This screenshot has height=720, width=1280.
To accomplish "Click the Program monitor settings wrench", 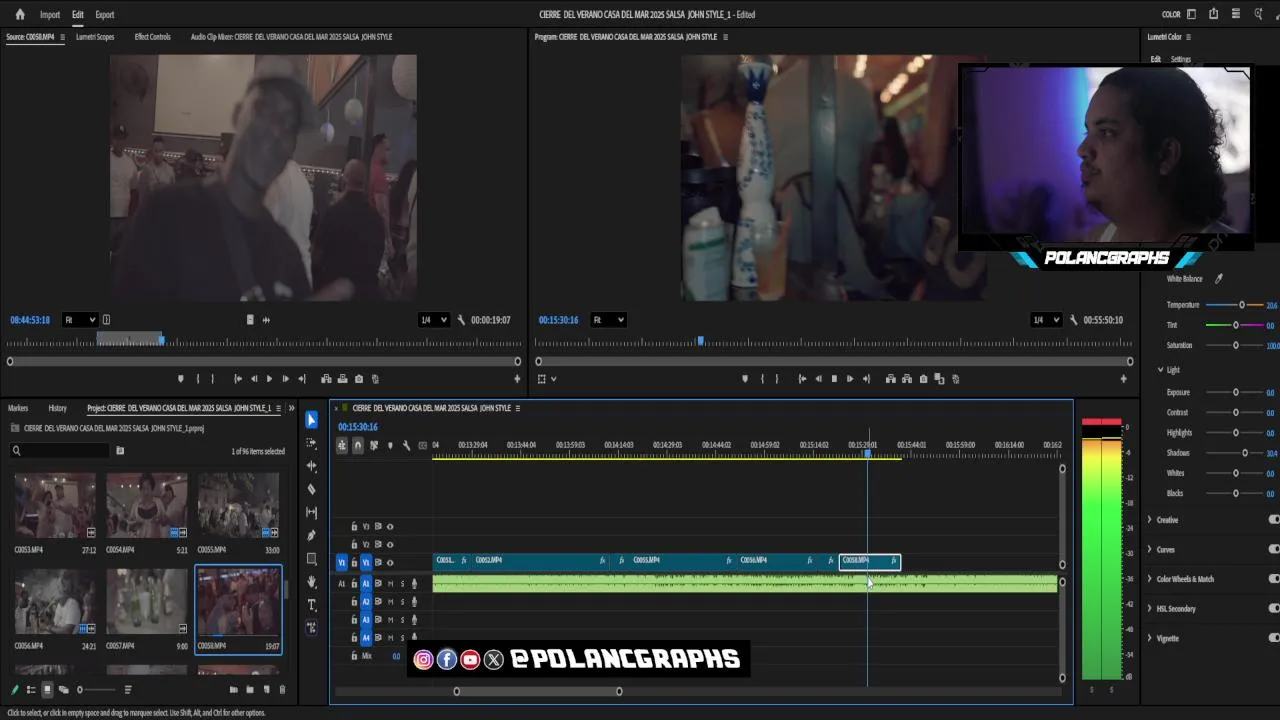I will tap(1073, 320).
